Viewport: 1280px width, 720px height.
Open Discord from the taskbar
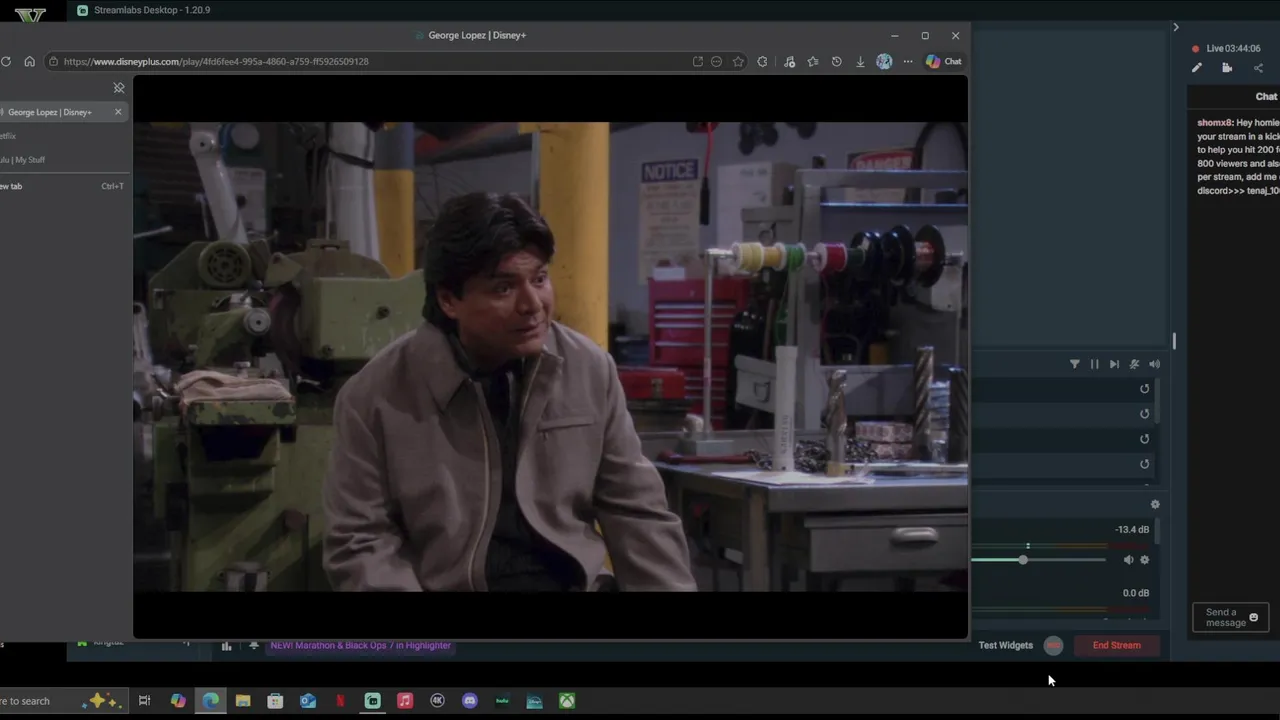[x=470, y=701]
